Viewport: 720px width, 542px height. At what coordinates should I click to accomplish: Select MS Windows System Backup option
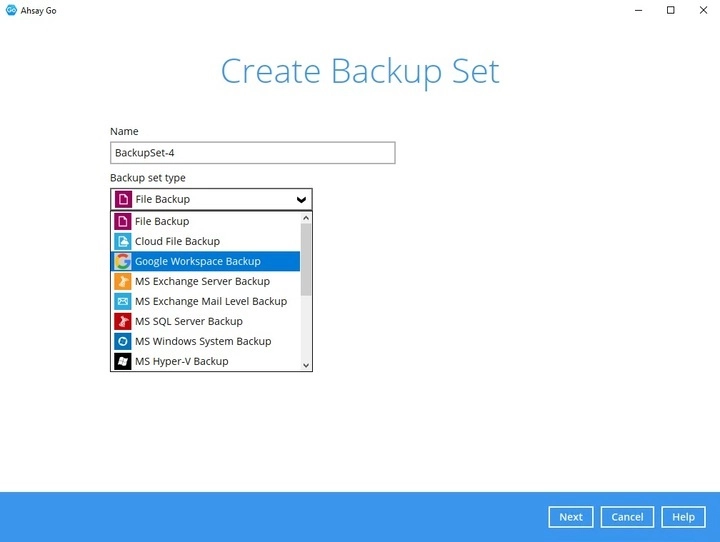(x=206, y=341)
